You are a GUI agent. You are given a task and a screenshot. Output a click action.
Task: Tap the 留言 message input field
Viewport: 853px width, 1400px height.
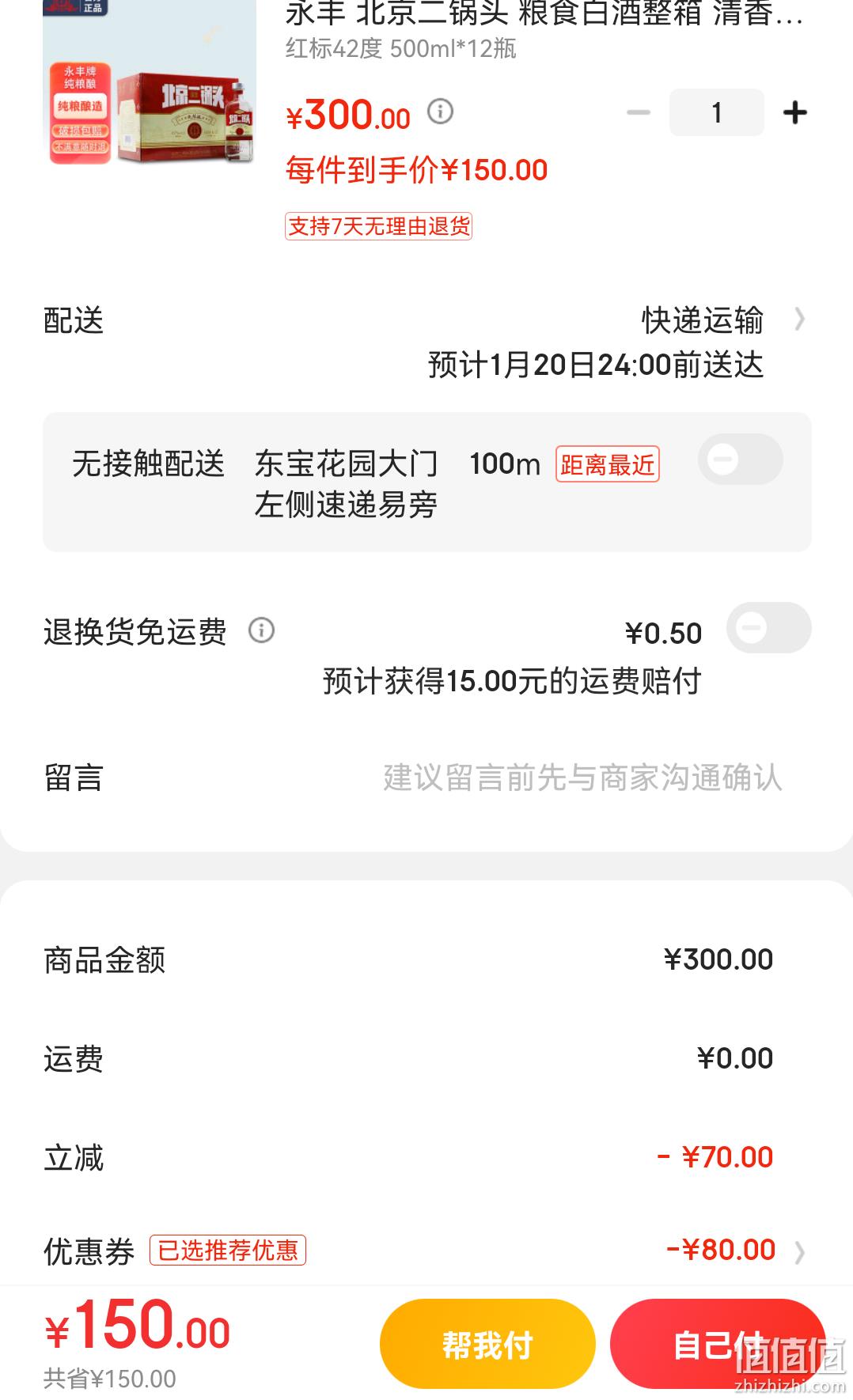(582, 778)
